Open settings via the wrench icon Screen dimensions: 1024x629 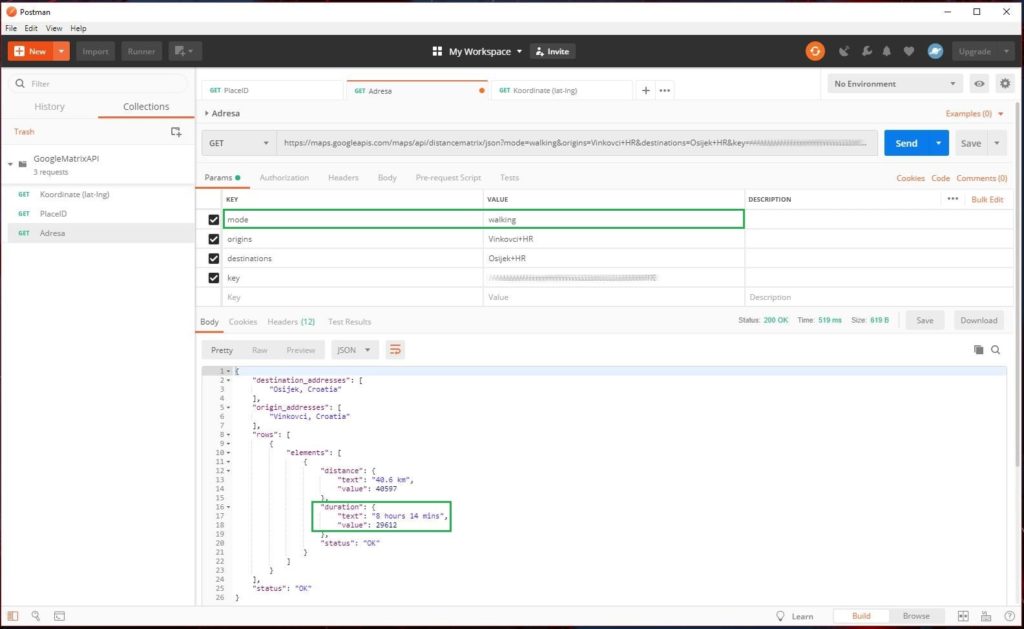(x=866, y=51)
